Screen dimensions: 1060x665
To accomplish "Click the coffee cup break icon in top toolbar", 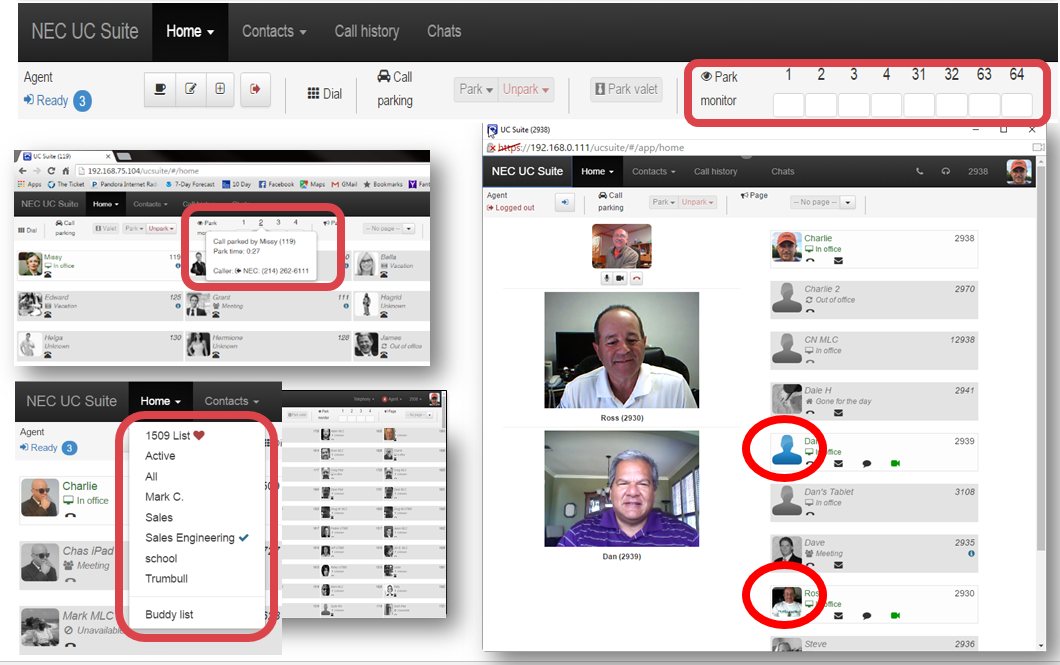I will pyautogui.click(x=160, y=89).
